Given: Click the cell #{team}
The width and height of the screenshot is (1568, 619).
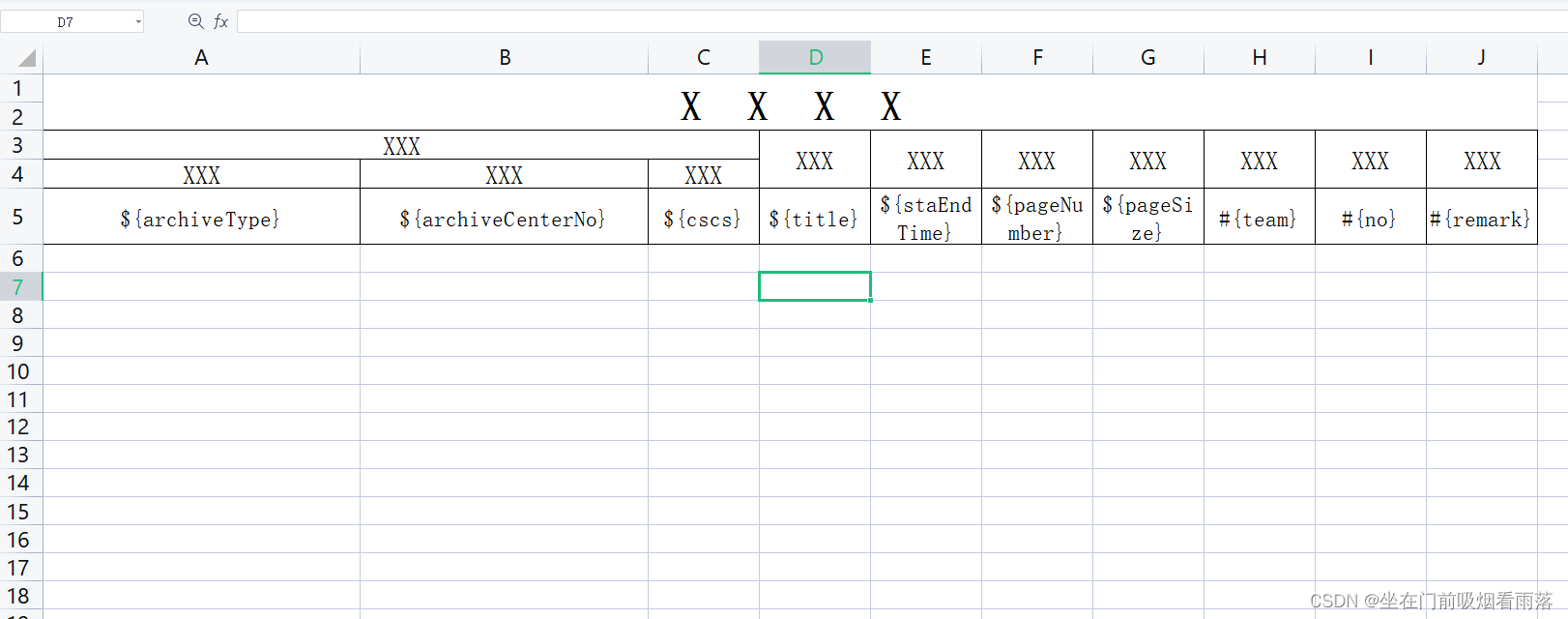Looking at the screenshot, I should pos(1260,217).
